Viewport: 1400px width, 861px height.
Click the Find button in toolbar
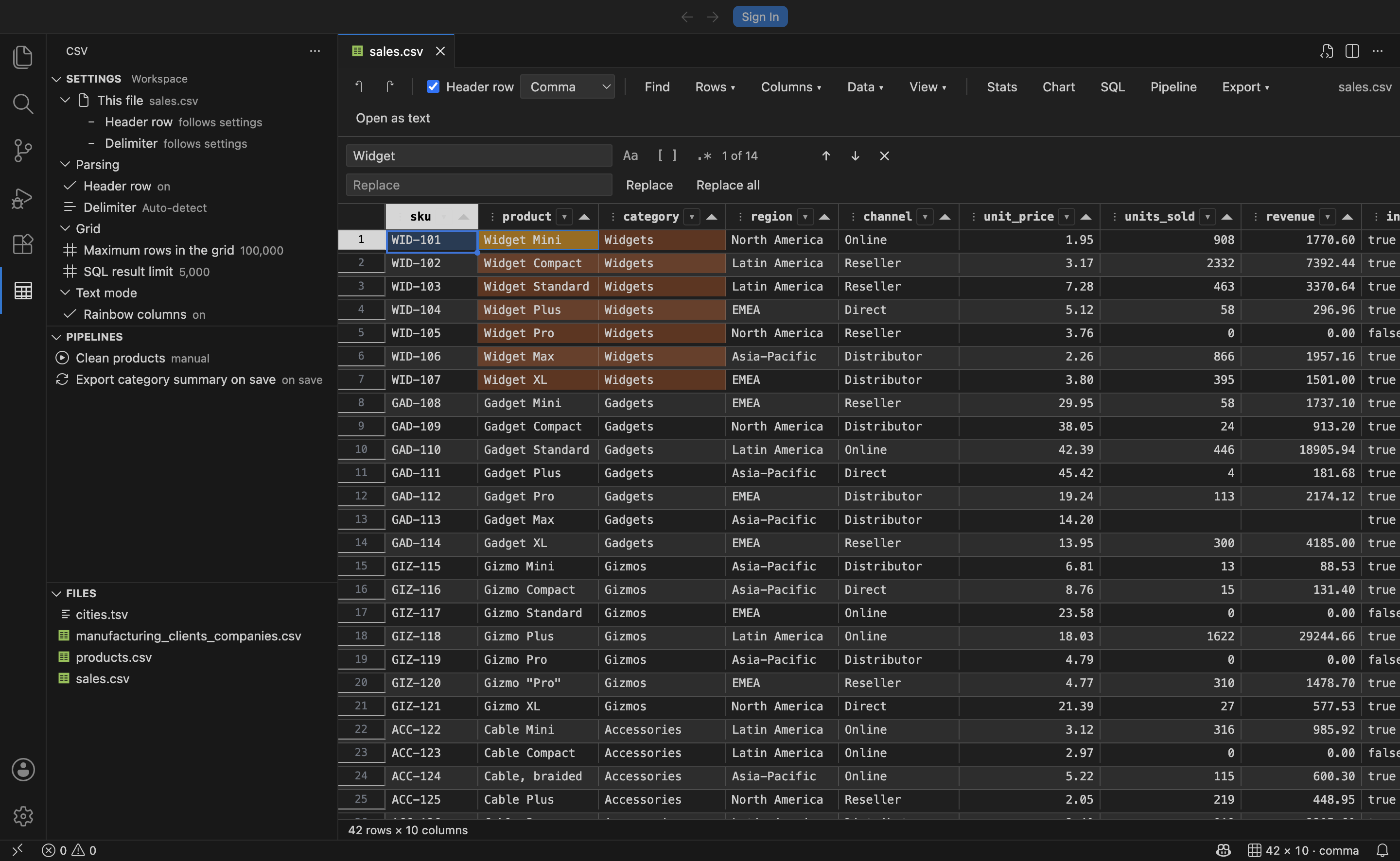click(x=657, y=86)
